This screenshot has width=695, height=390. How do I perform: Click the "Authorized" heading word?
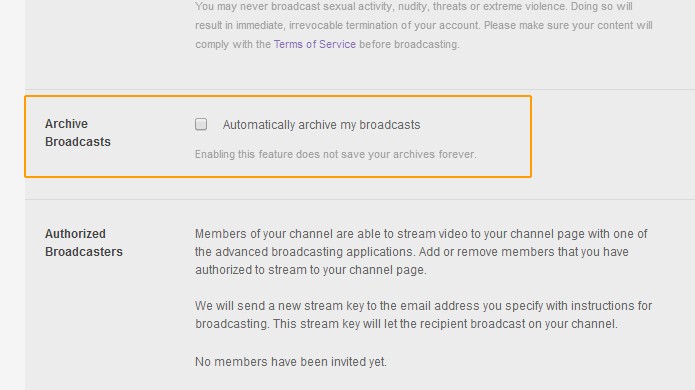click(x=75, y=234)
